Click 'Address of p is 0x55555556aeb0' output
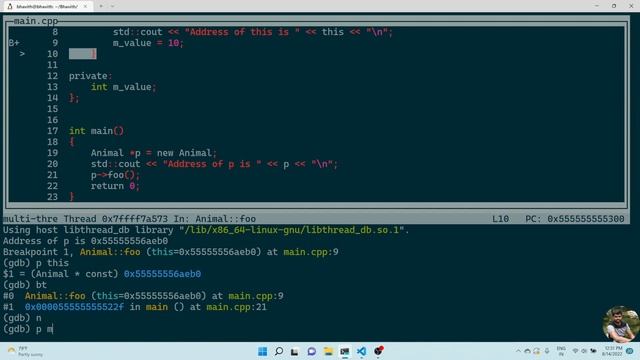The height and width of the screenshot is (360, 640). [85, 241]
